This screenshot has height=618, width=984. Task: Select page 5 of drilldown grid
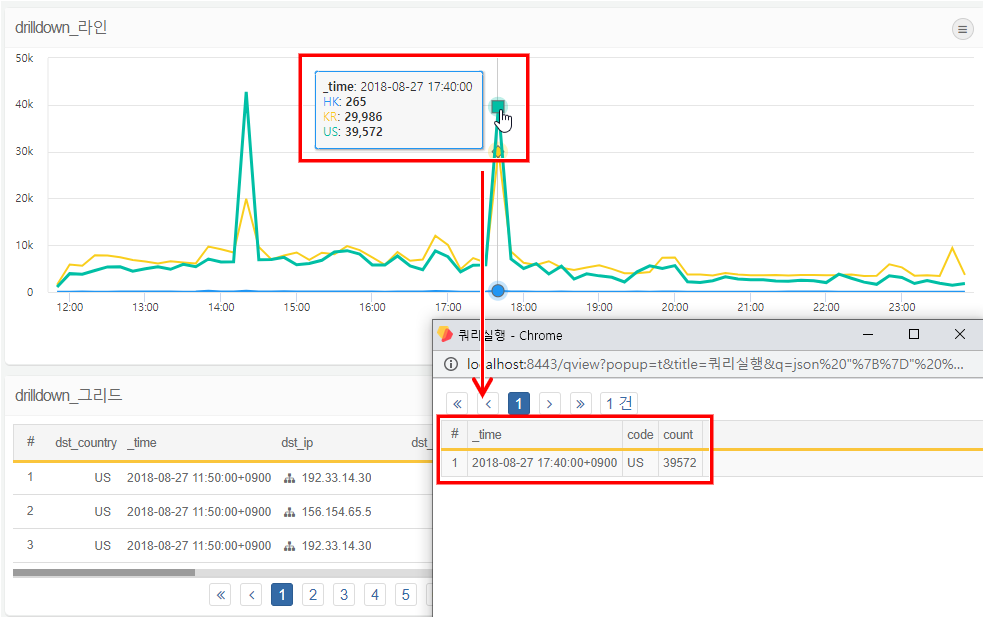[x=405, y=595]
